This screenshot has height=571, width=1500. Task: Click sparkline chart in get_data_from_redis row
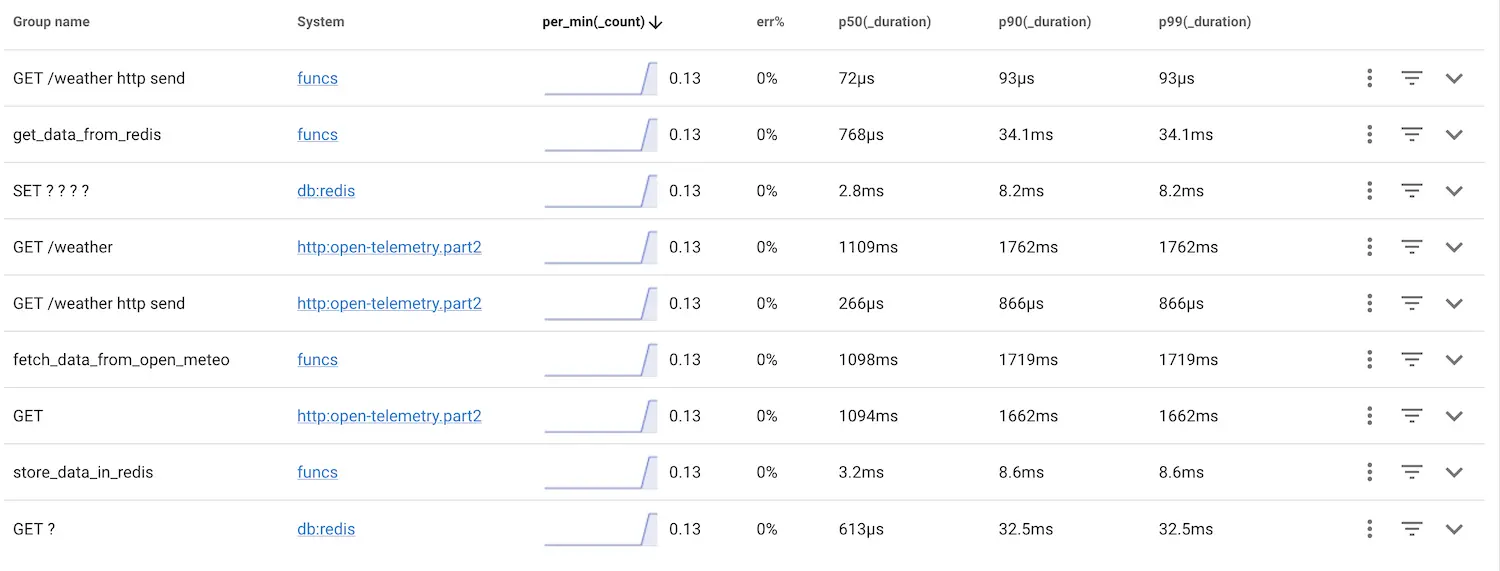(x=601, y=135)
